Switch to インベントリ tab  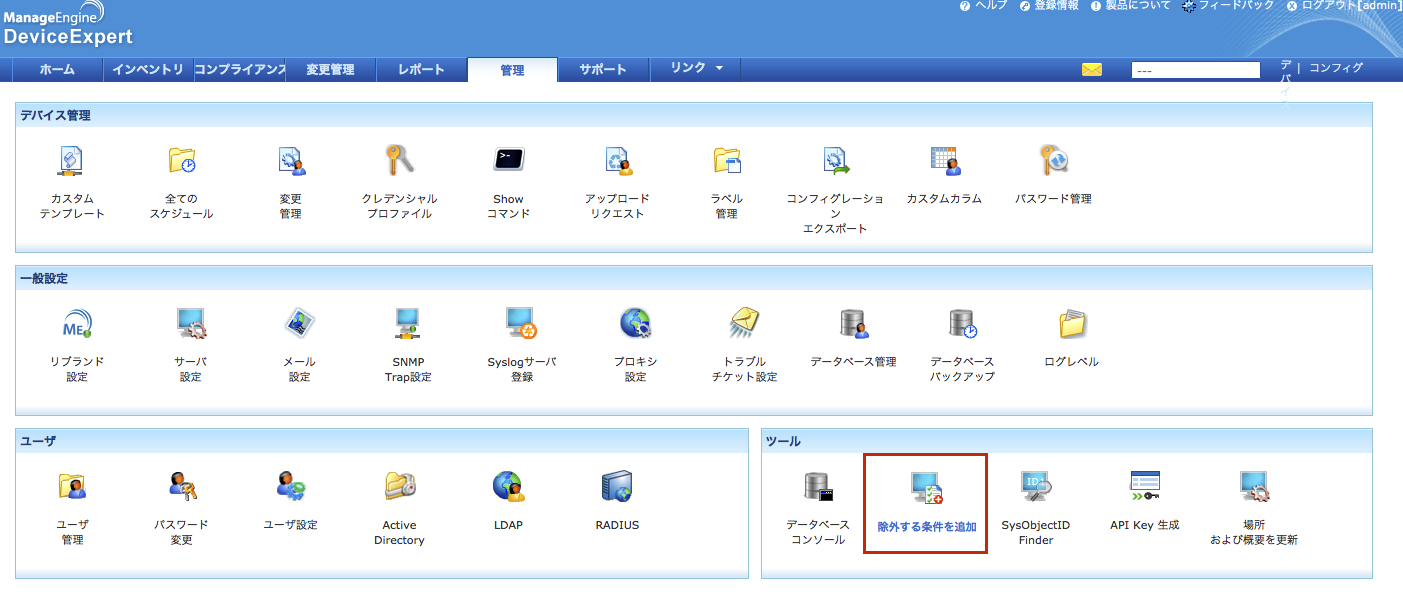148,70
